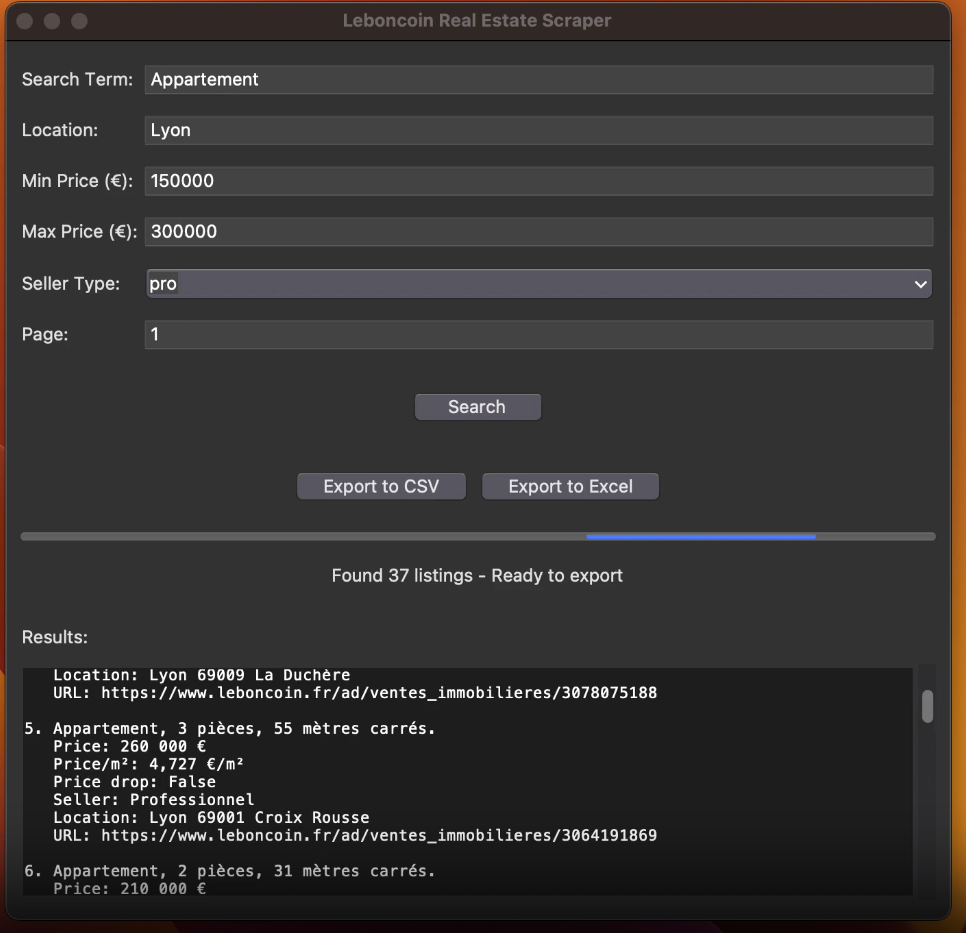Minimize the scraper window
Screen dimensions: 966x933
pyautogui.click(x=53, y=21)
